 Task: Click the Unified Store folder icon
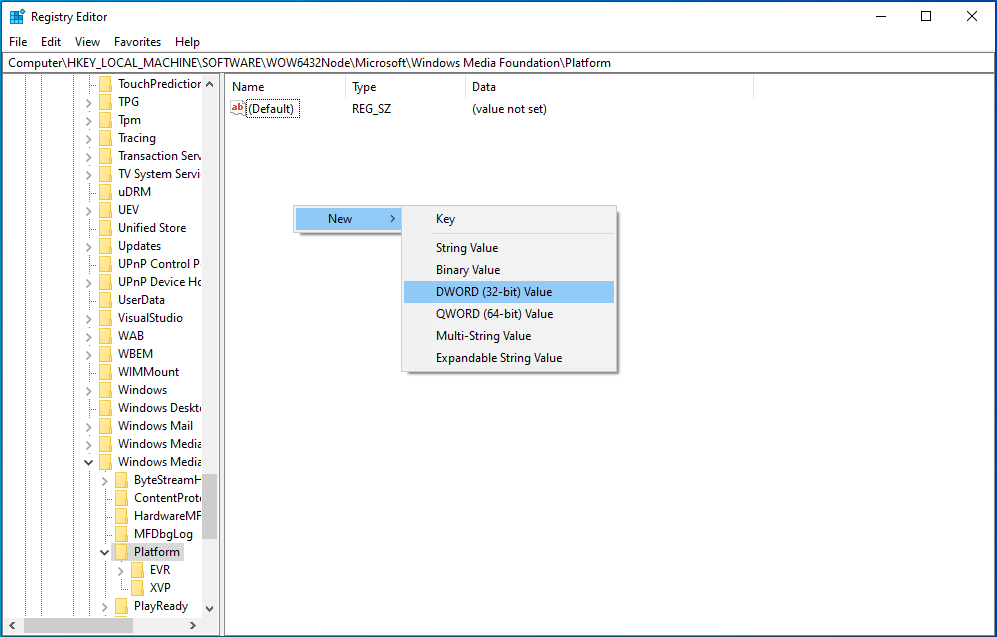tap(106, 228)
